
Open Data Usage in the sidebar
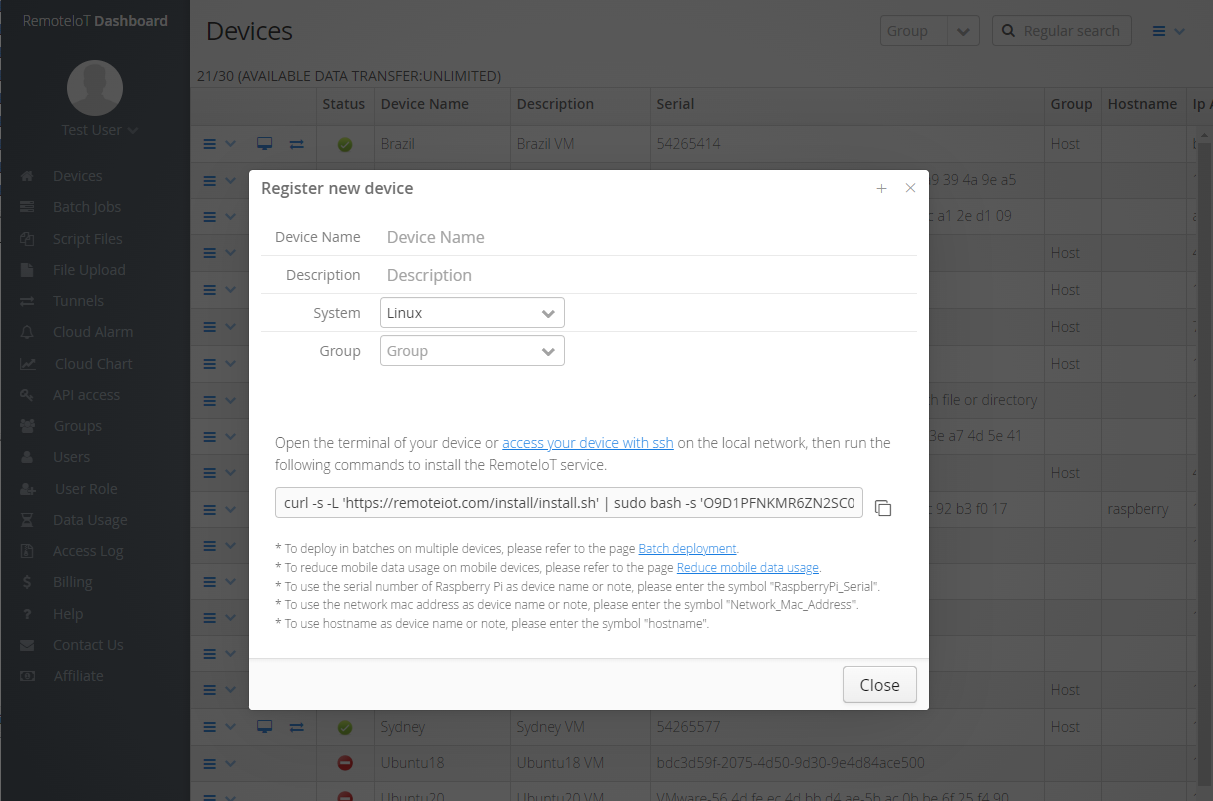tap(90, 520)
